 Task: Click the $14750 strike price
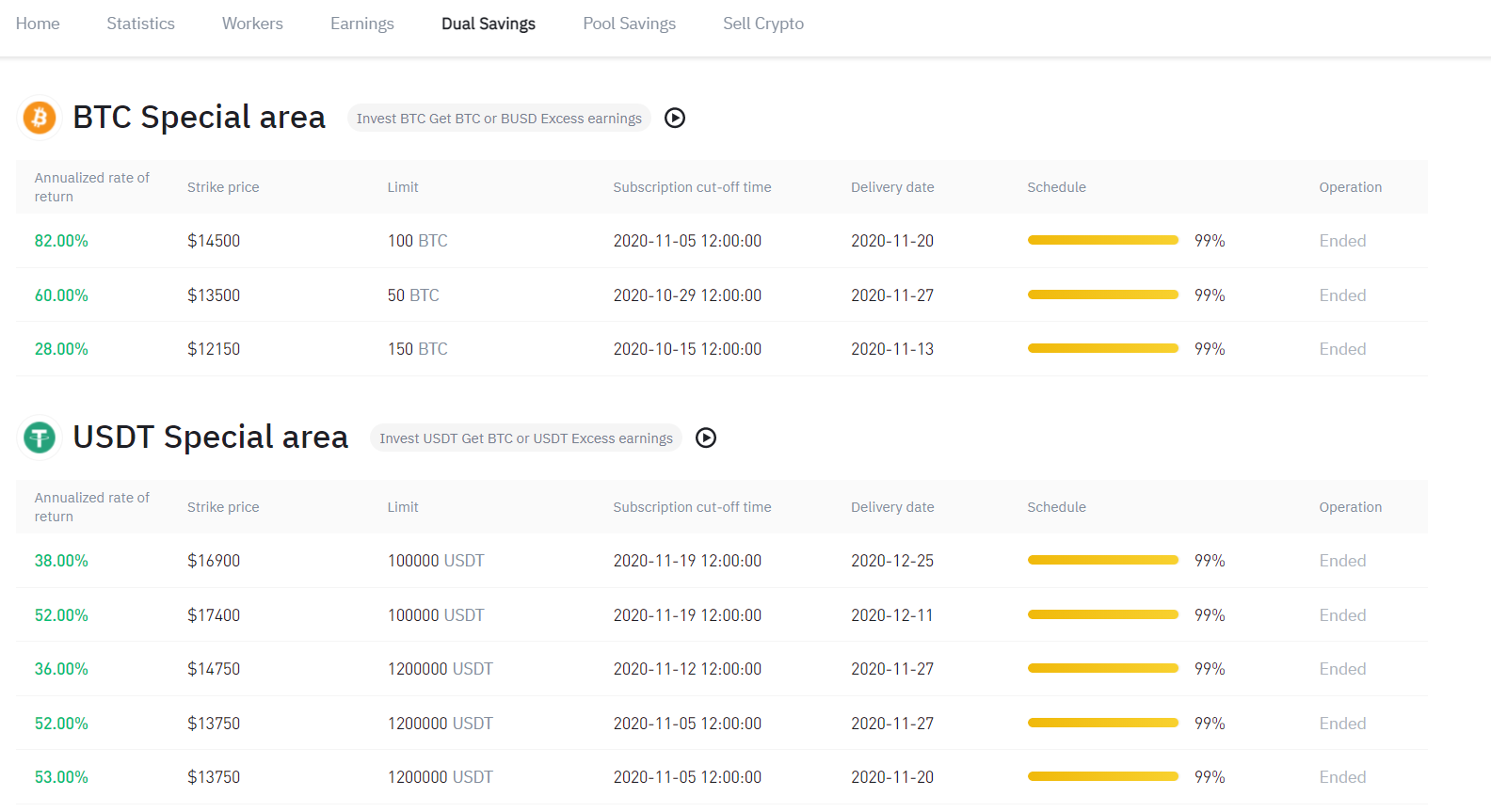pyautogui.click(x=214, y=669)
